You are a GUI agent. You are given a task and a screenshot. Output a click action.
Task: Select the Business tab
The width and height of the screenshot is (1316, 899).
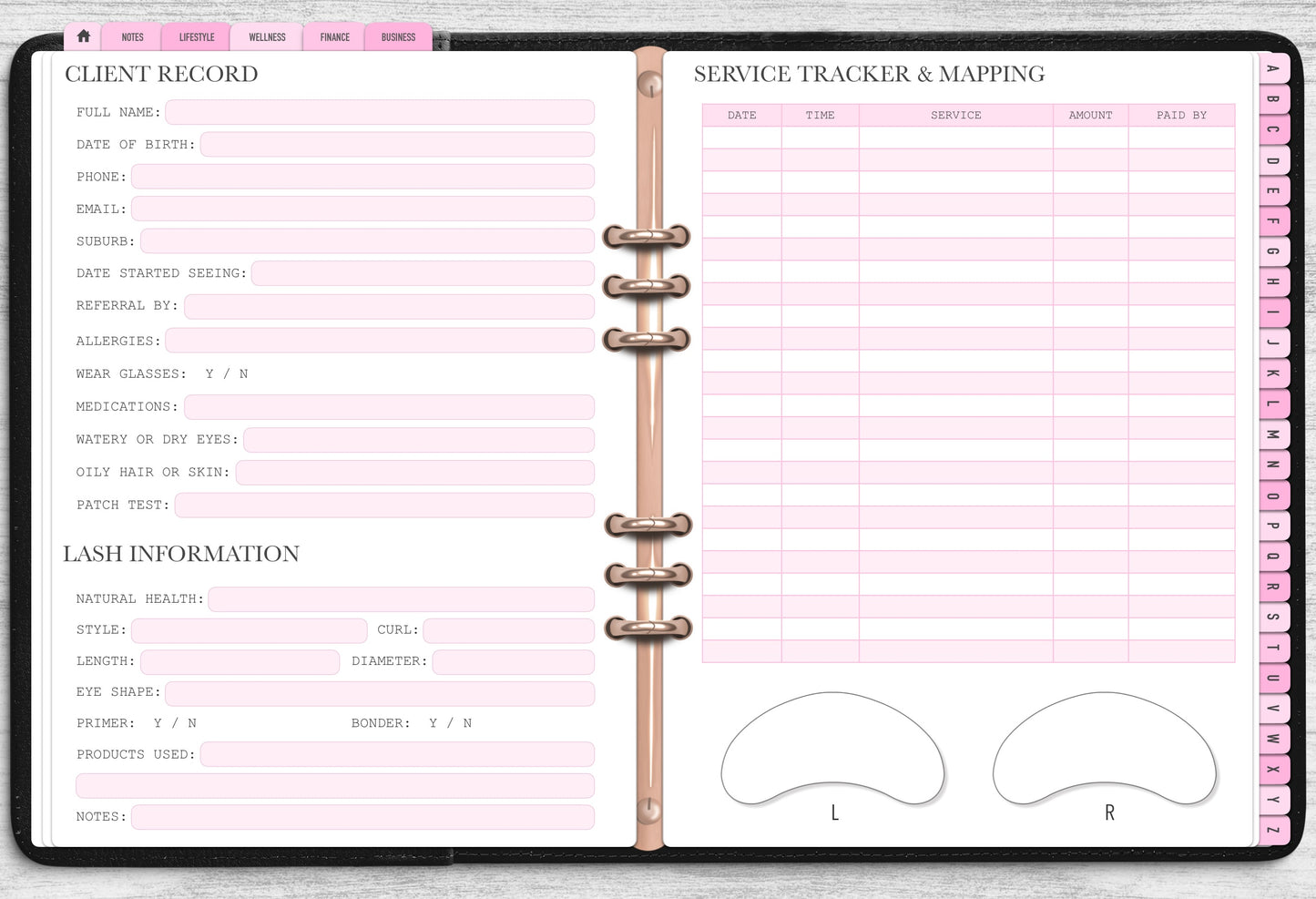pyautogui.click(x=398, y=37)
